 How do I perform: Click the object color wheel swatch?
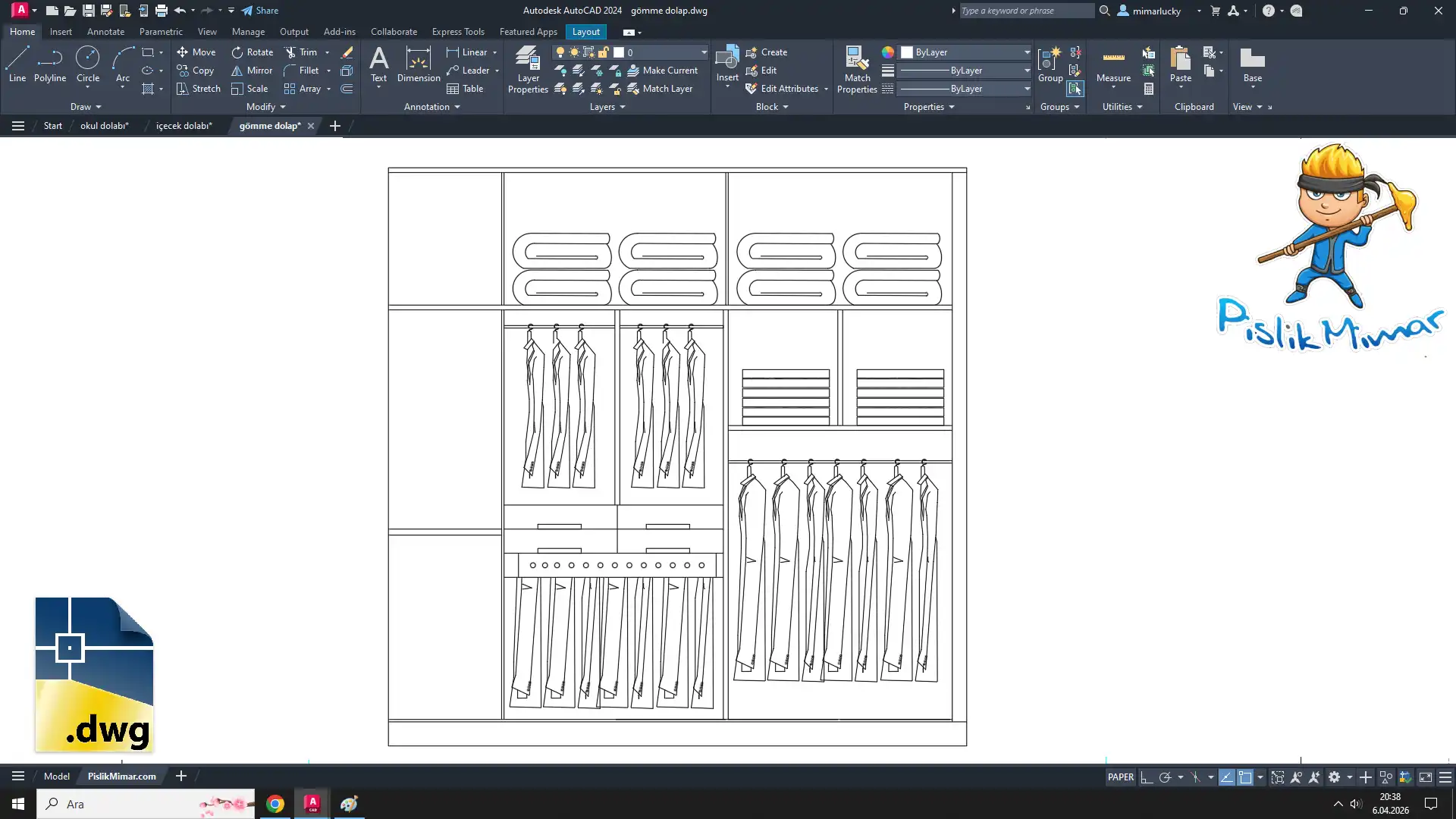click(x=887, y=52)
